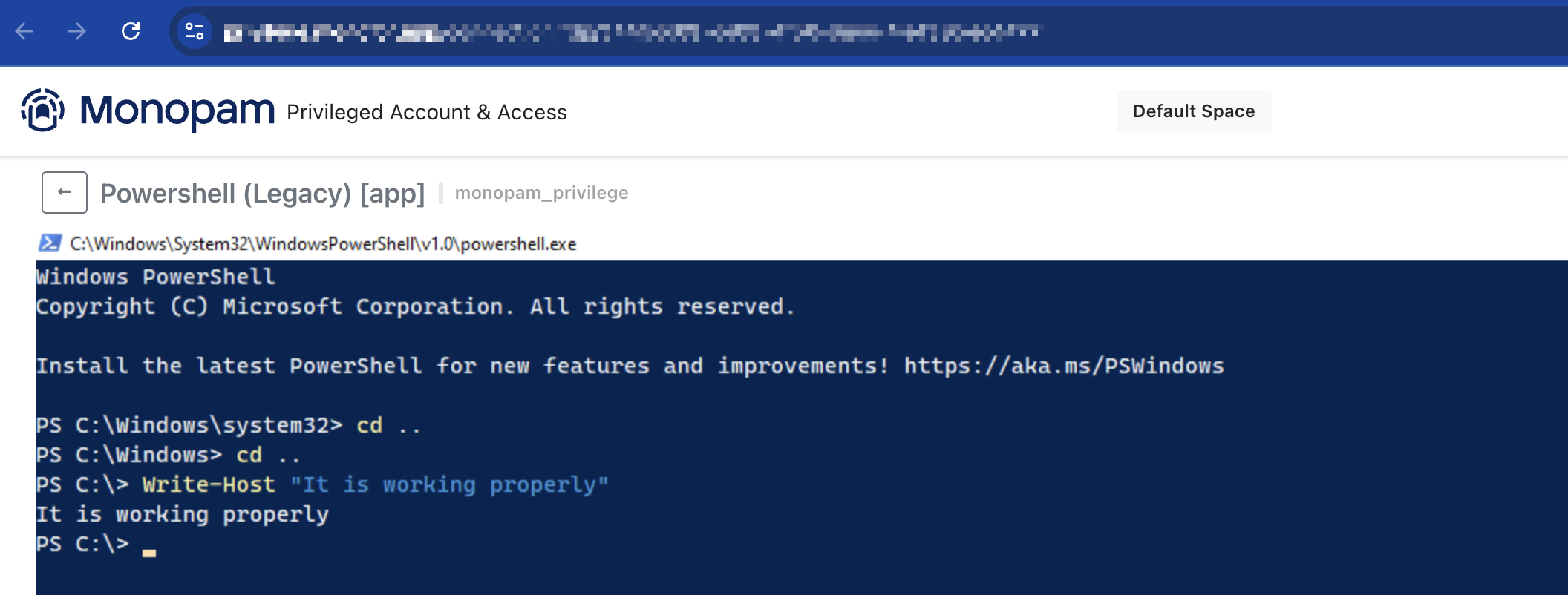Click the monopam_privilege label
This screenshot has width=1568, height=595.
point(542,193)
